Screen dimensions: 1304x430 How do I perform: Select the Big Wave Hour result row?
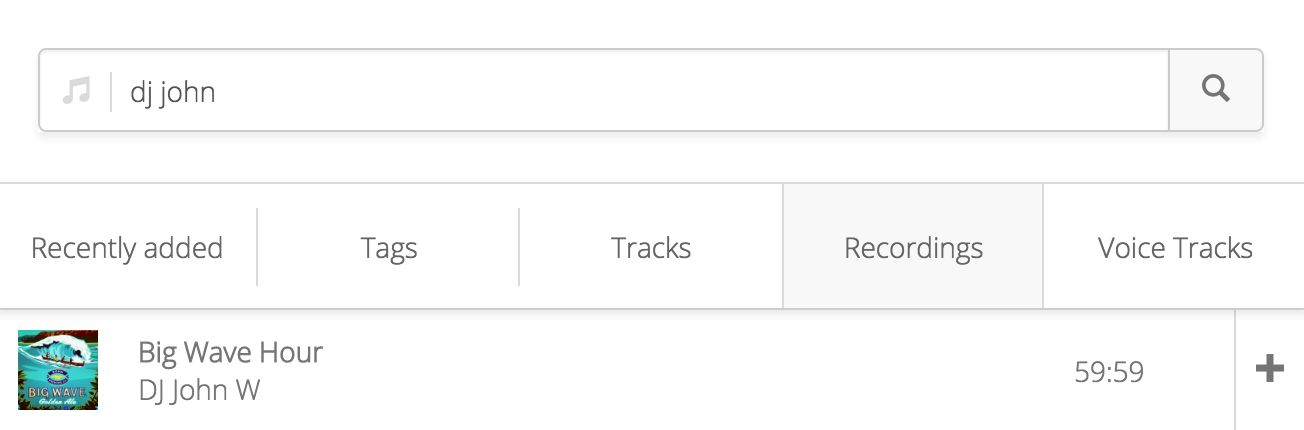click(x=617, y=369)
